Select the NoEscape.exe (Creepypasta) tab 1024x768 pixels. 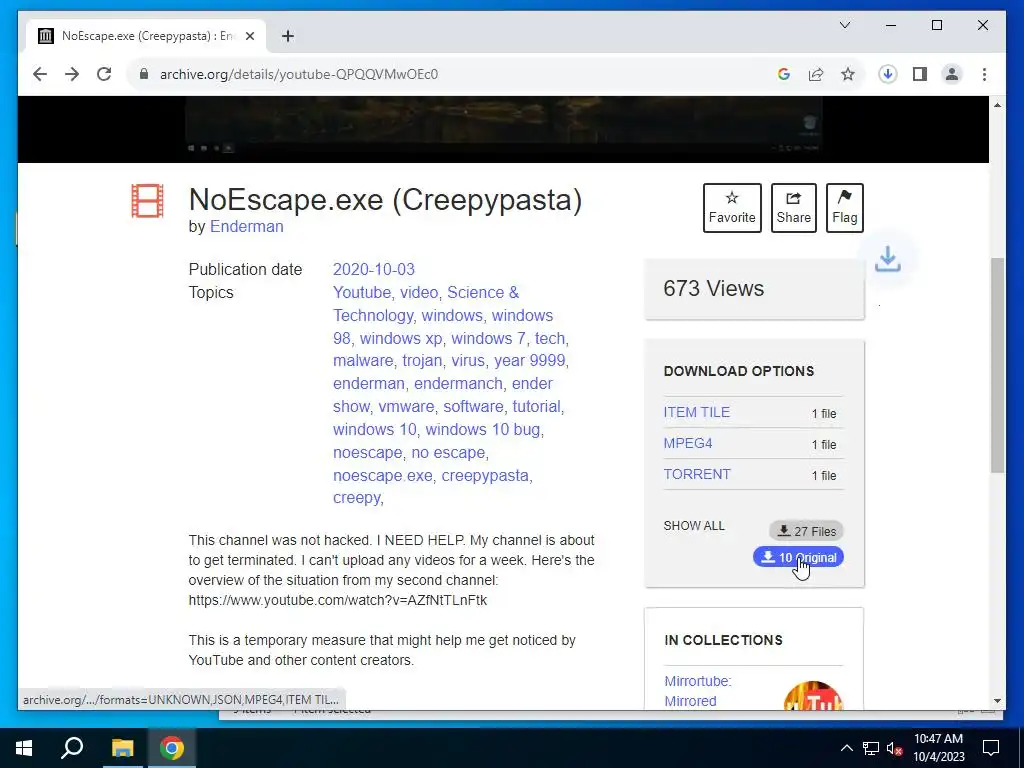146,36
